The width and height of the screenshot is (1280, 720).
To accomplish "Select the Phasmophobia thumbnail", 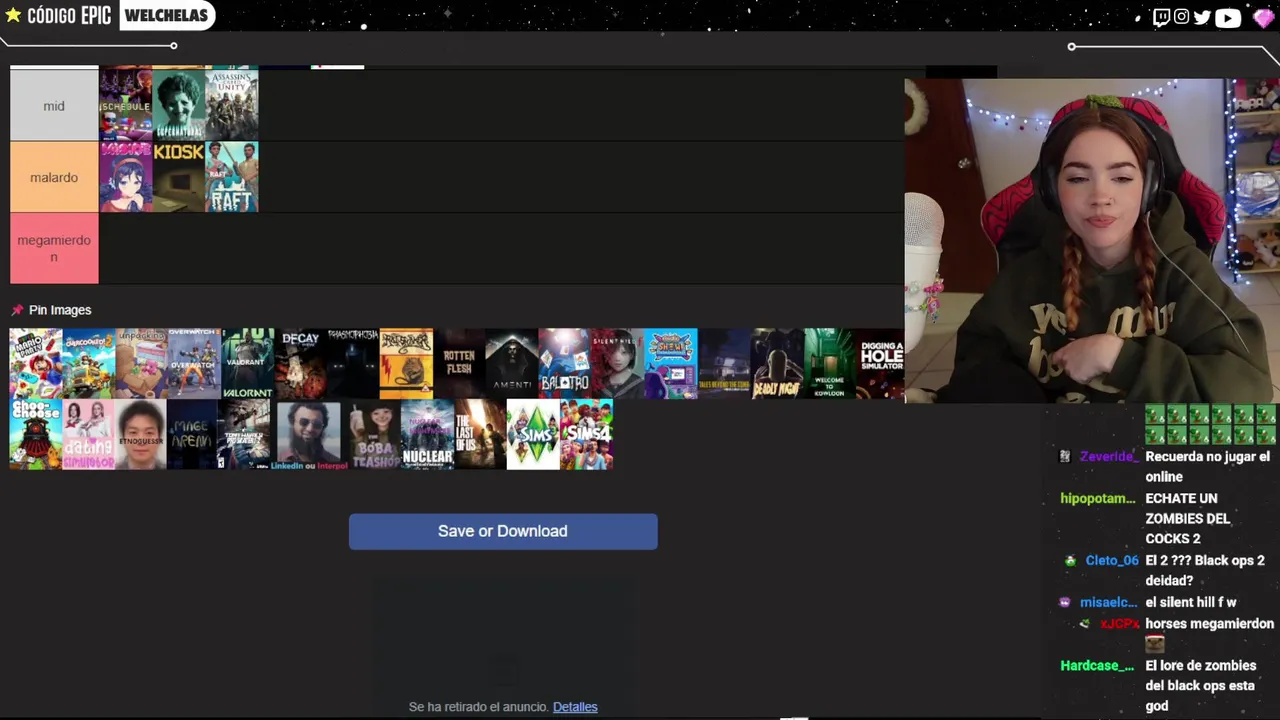I will (354, 364).
